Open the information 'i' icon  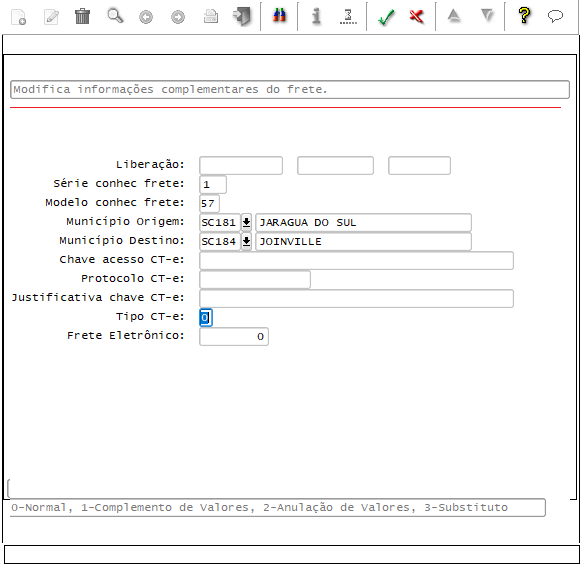316,16
